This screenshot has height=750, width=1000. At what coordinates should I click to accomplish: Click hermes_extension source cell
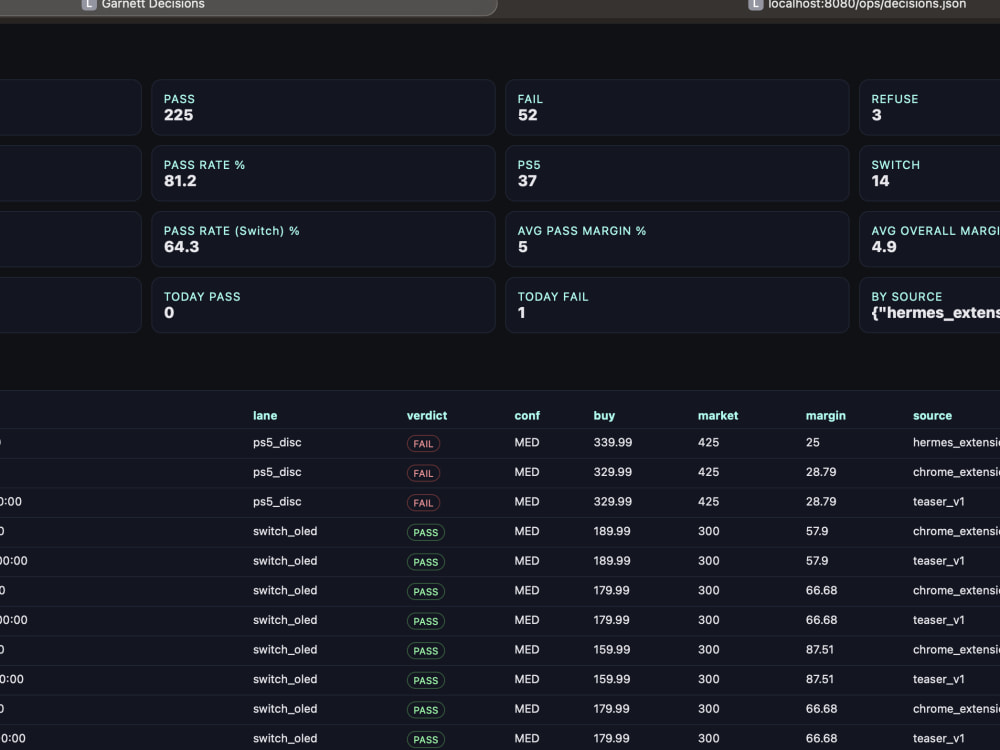coord(956,443)
